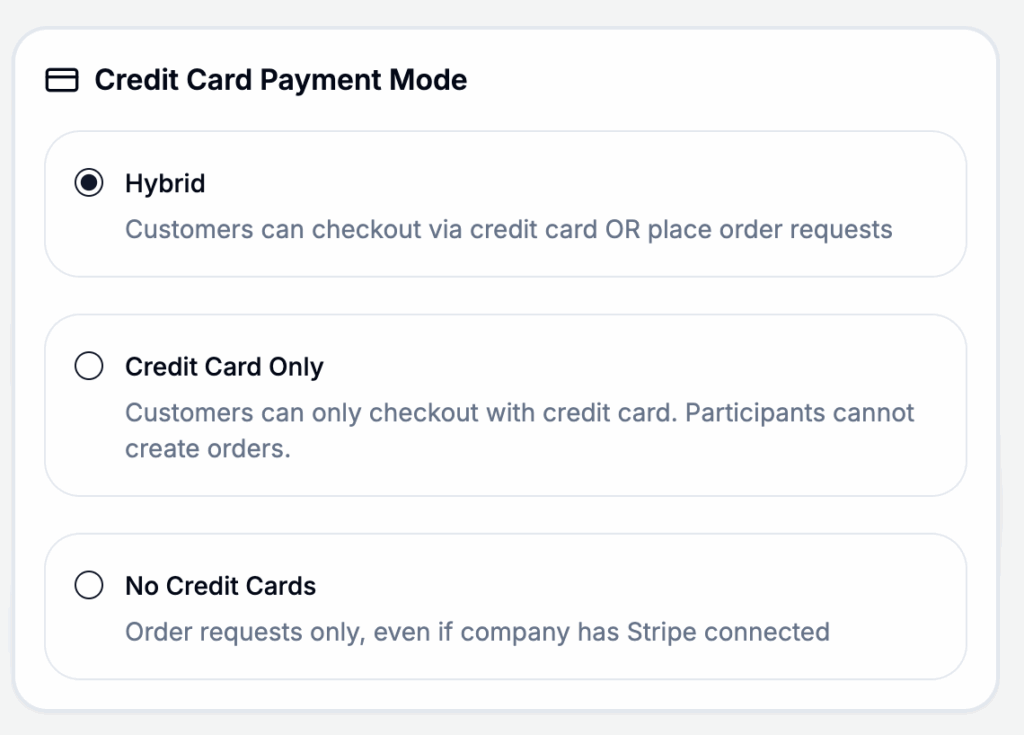Click the Credit Card Only label text
The width and height of the screenshot is (1024, 735).
224,367
